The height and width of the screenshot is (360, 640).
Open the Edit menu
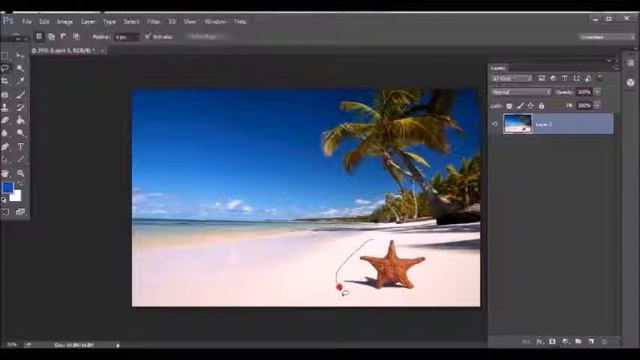[44, 21]
